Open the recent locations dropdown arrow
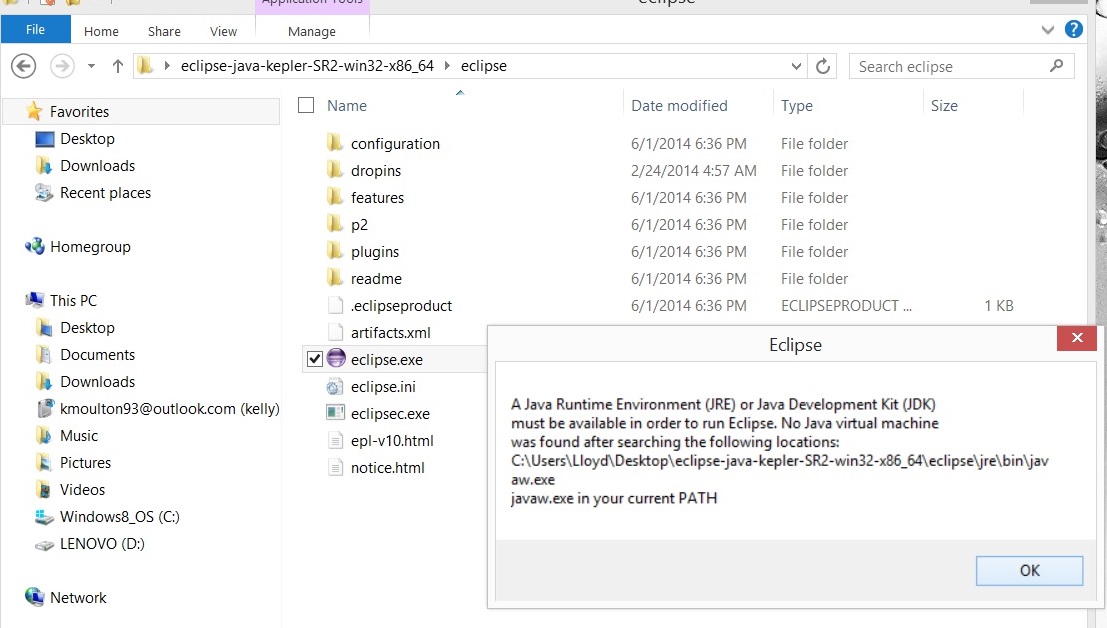This screenshot has width=1107, height=628. [91, 66]
